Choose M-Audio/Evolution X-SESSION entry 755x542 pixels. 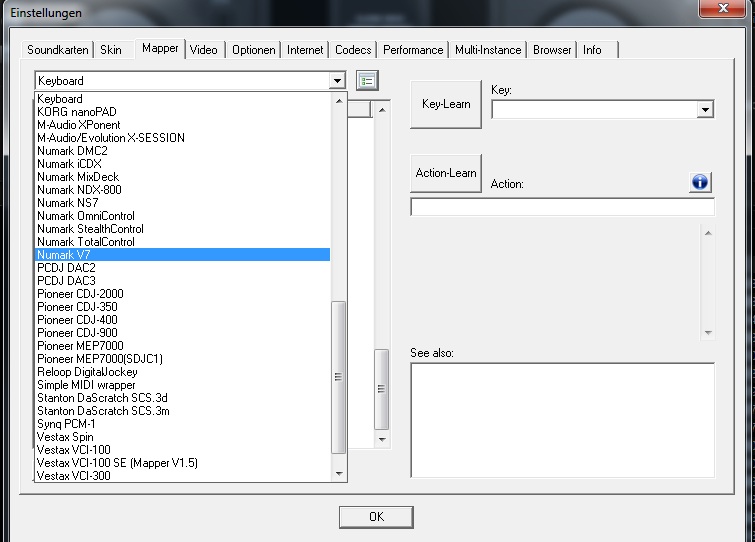coord(183,138)
